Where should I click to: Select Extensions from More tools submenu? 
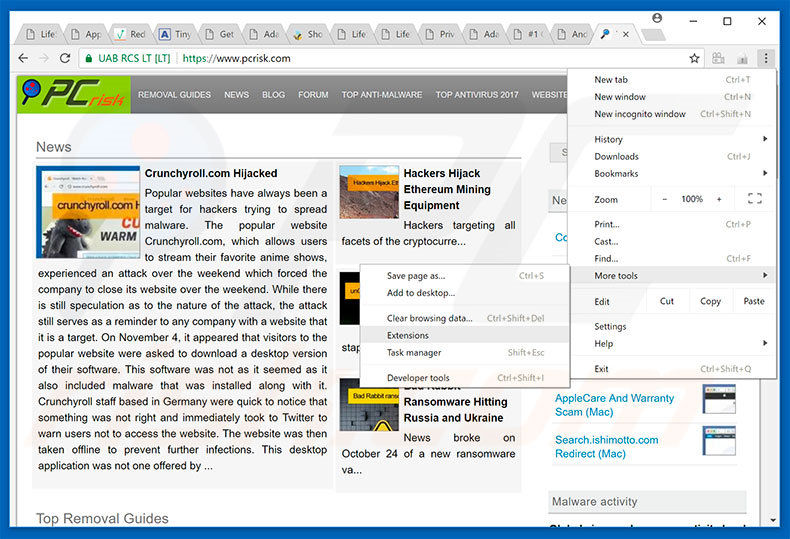407,335
